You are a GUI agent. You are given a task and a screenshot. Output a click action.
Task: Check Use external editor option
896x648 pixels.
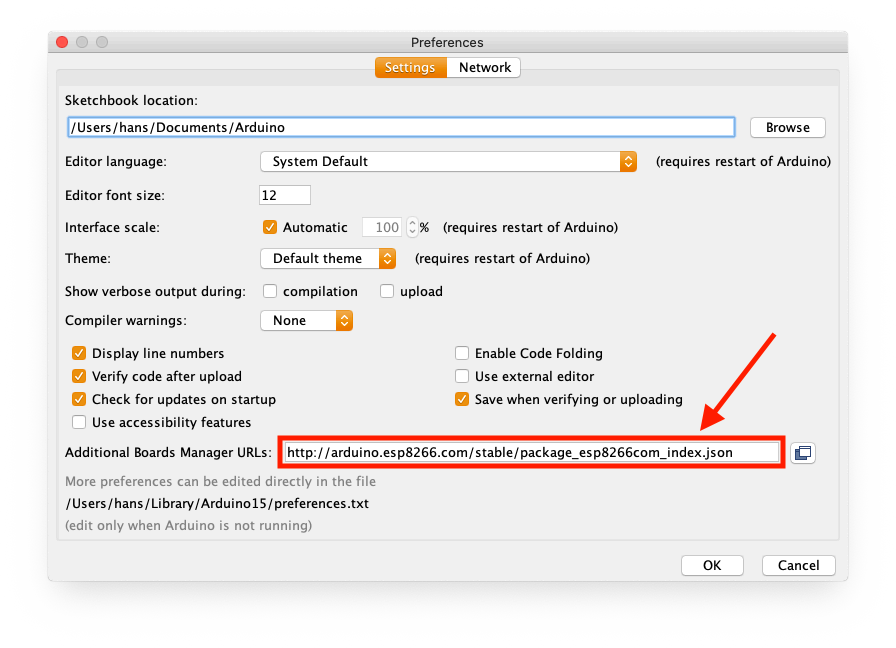pyautogui.click(x=462, y=376)
